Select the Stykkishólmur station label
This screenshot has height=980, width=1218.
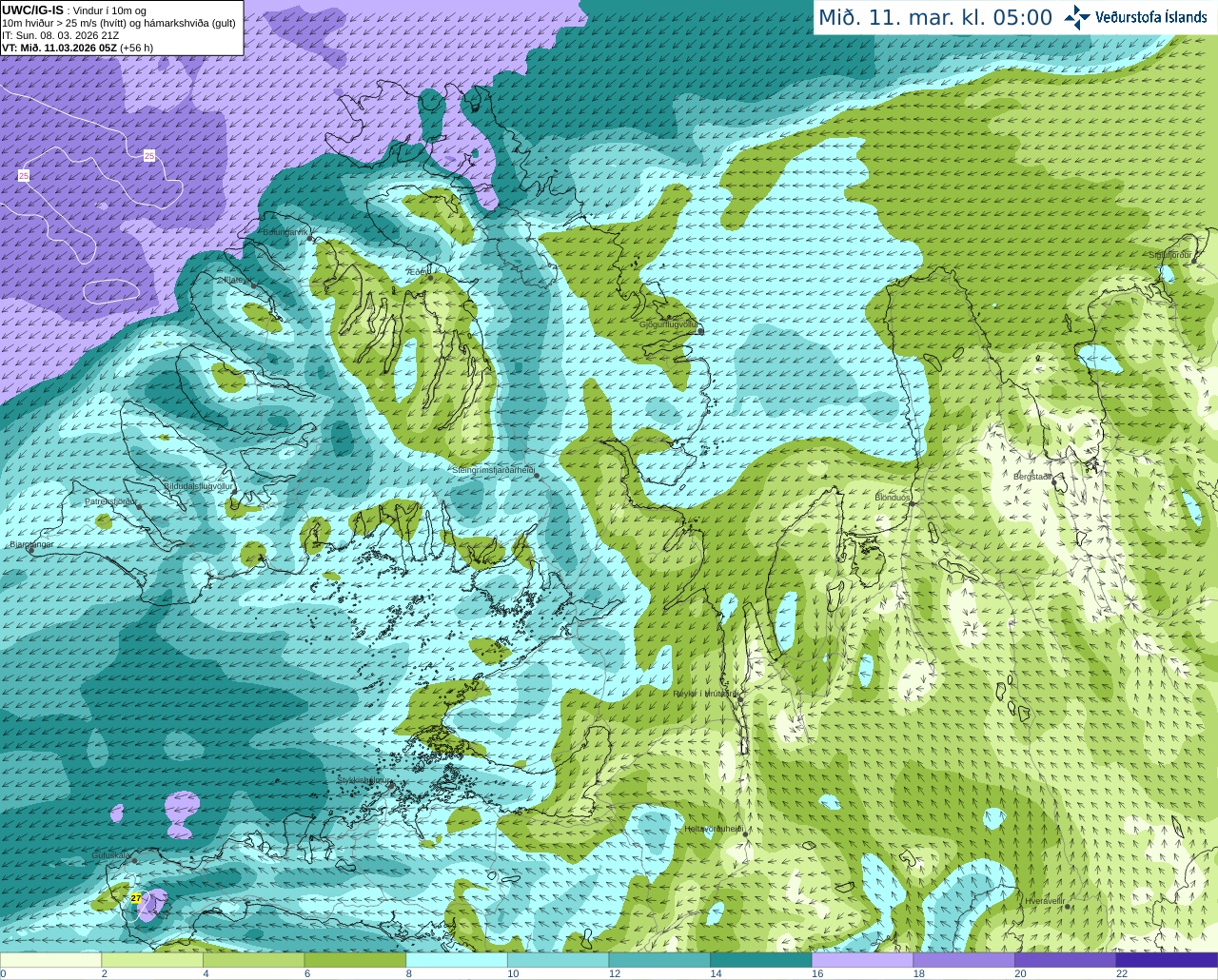pos(363,780)
